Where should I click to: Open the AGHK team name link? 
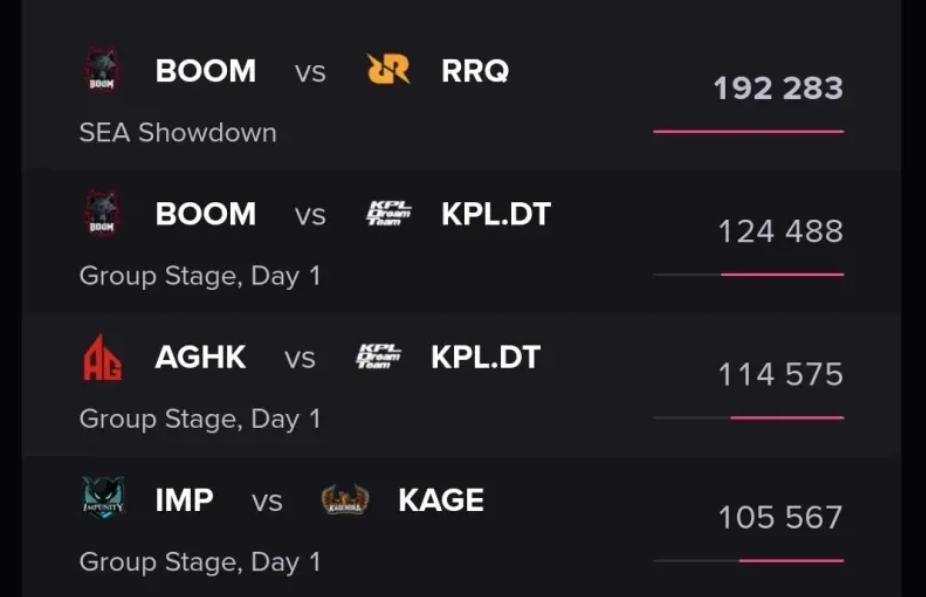200,357
